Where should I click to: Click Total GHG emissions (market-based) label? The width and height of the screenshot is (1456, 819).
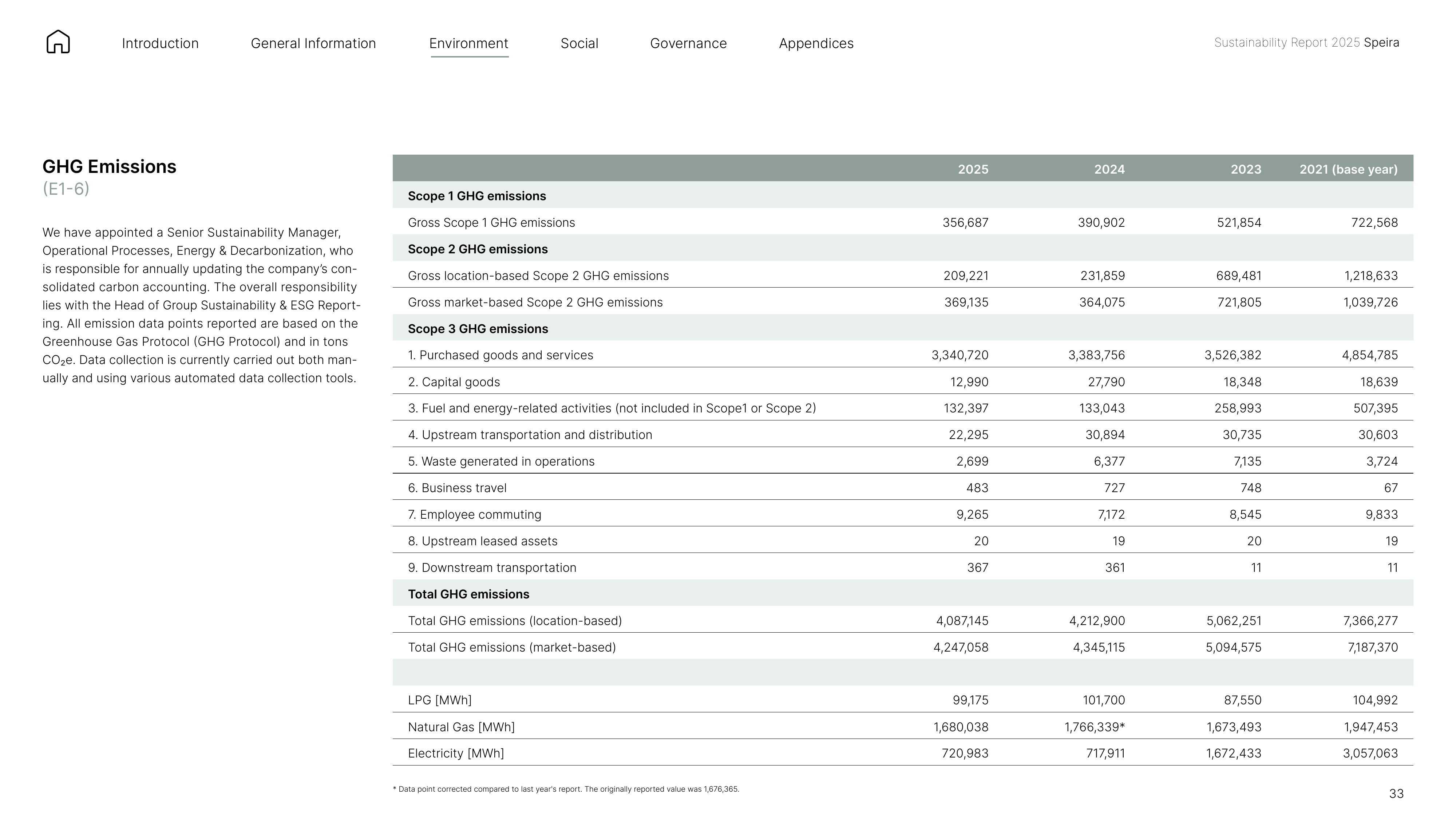[x=511, y=647]
